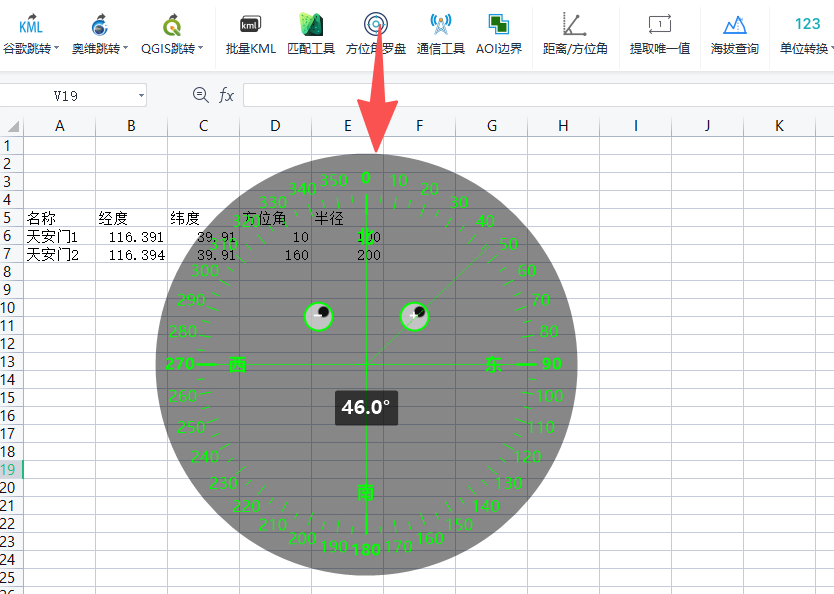Open the 匹配工具 icon
The image size is (834, 594).
311,25
